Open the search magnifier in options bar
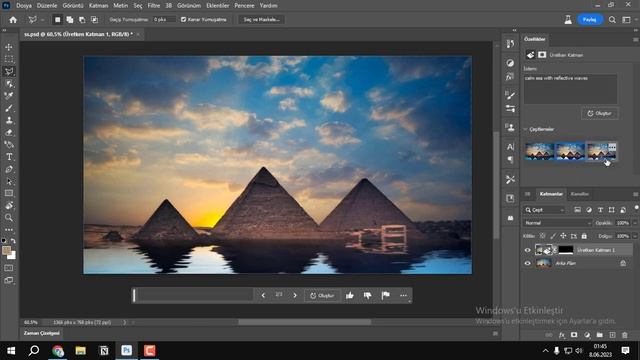This screenshot has width=640, height=360. click(x=612, y=20)
